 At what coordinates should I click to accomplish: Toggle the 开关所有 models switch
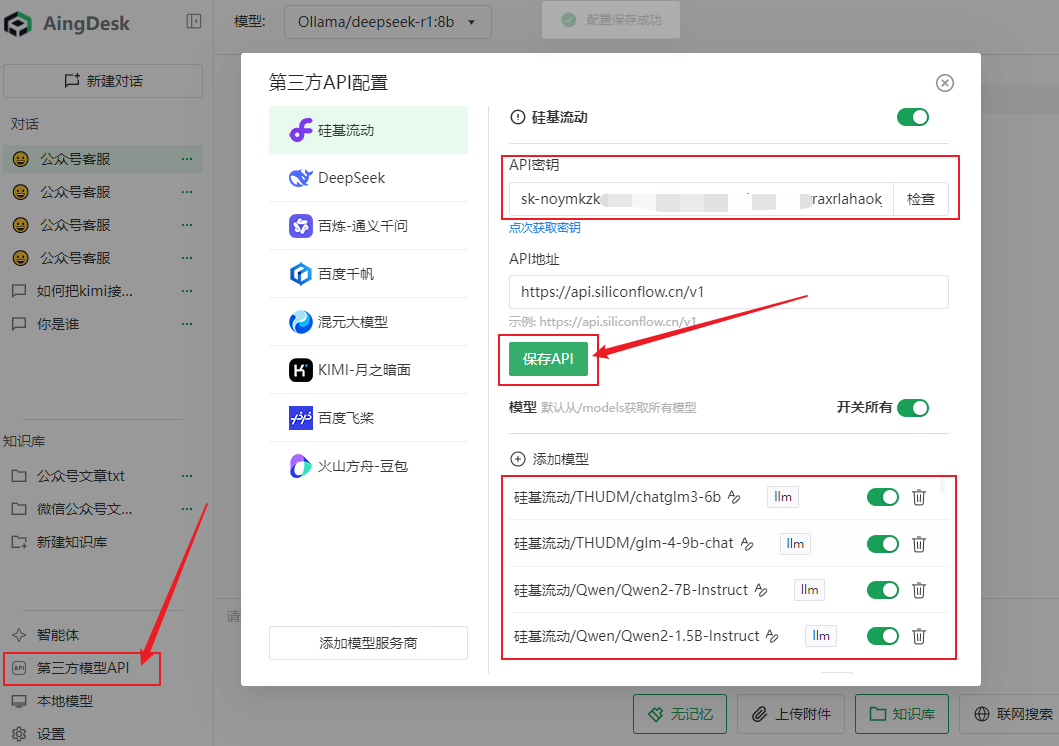[912, 408]
